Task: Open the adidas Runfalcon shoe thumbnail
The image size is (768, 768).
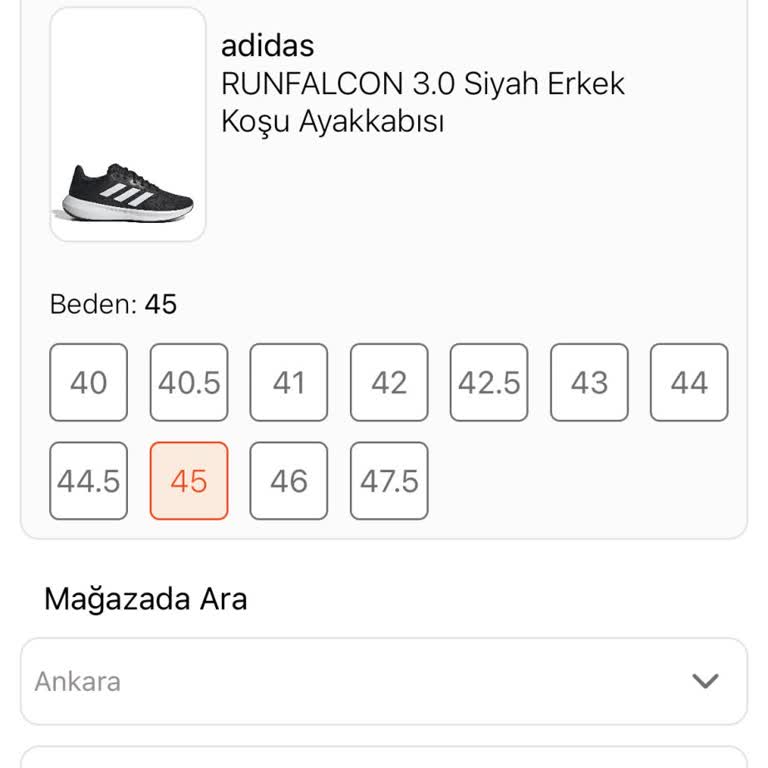Action: pos(128,125)
